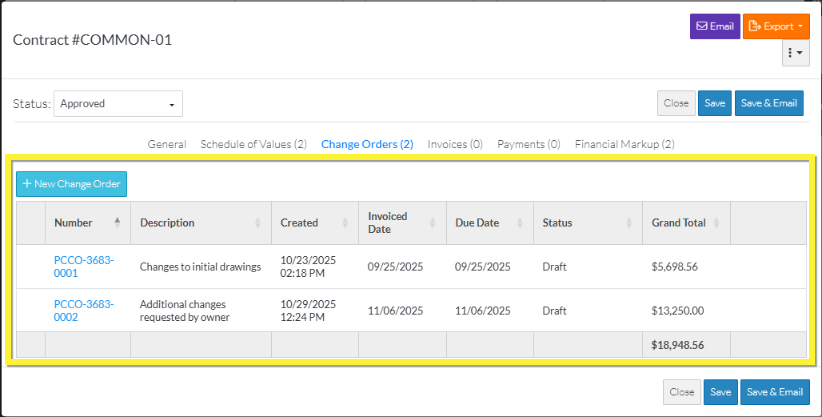This screenshot has width=822, height=417.
Task: Sort table by Description column sort icon
Action: pyautogui.click(x=258, y=223)
